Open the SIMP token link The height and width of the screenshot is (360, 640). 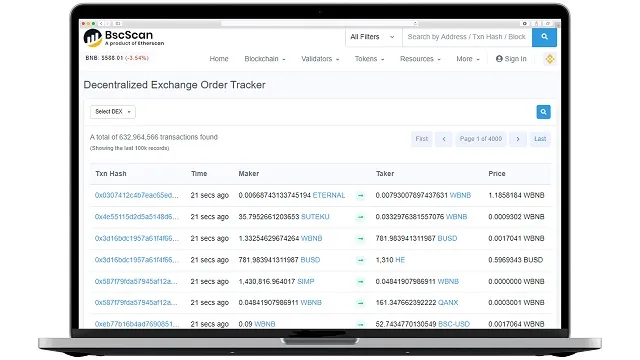306,282
